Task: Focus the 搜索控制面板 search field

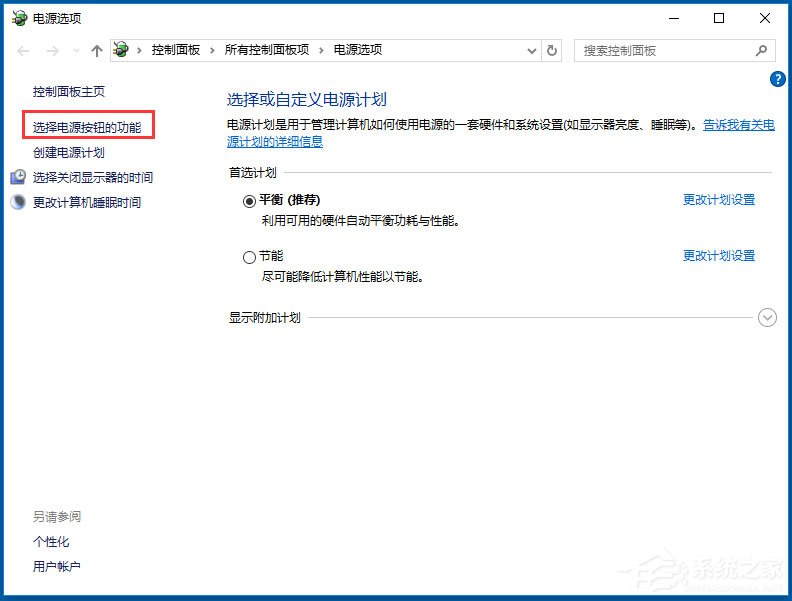Action: coord(674,51)
